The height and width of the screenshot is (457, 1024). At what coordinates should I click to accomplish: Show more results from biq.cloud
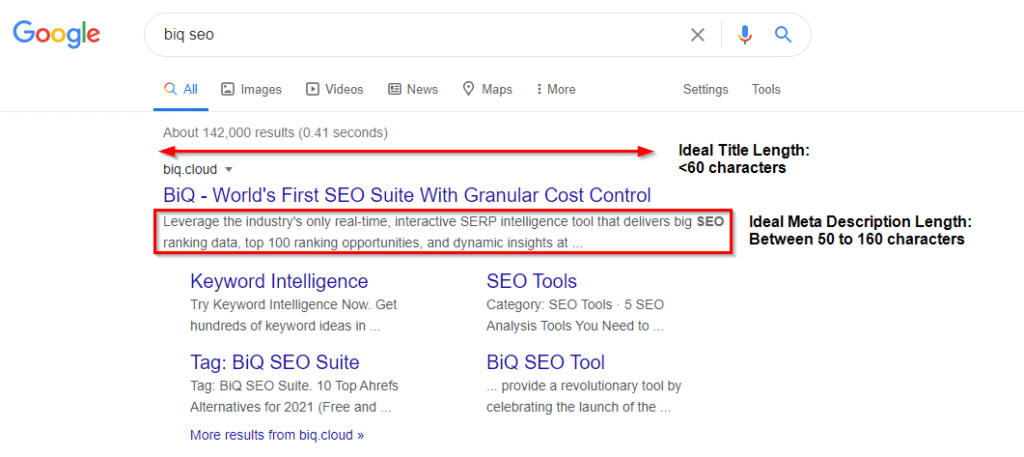click(x=276, y=435)
